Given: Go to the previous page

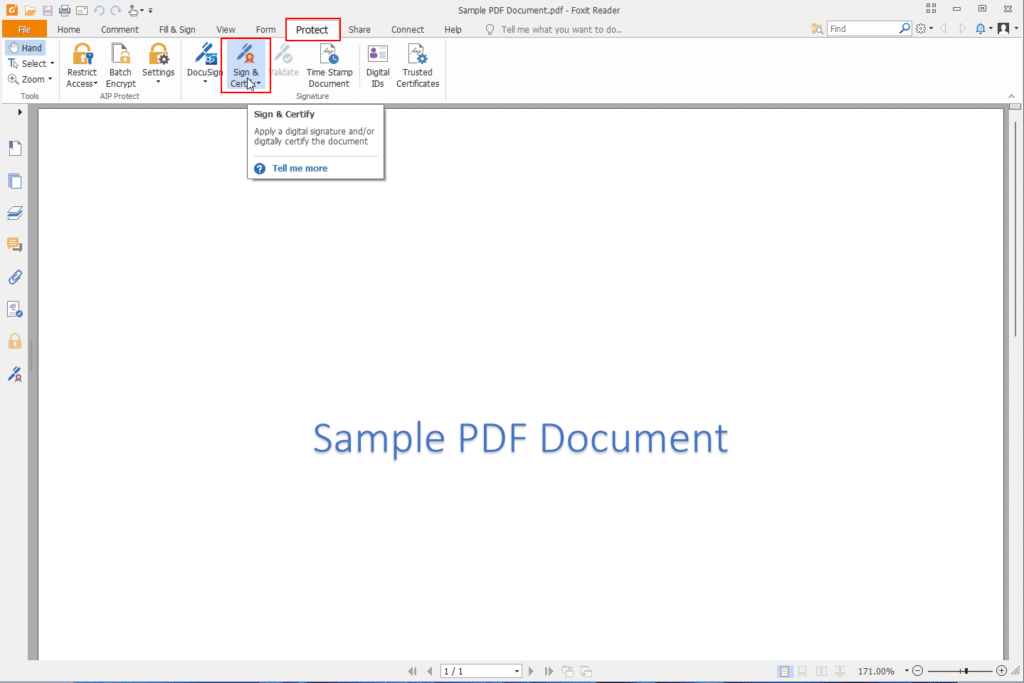Looking at the screenshot, I should [429, 671].
